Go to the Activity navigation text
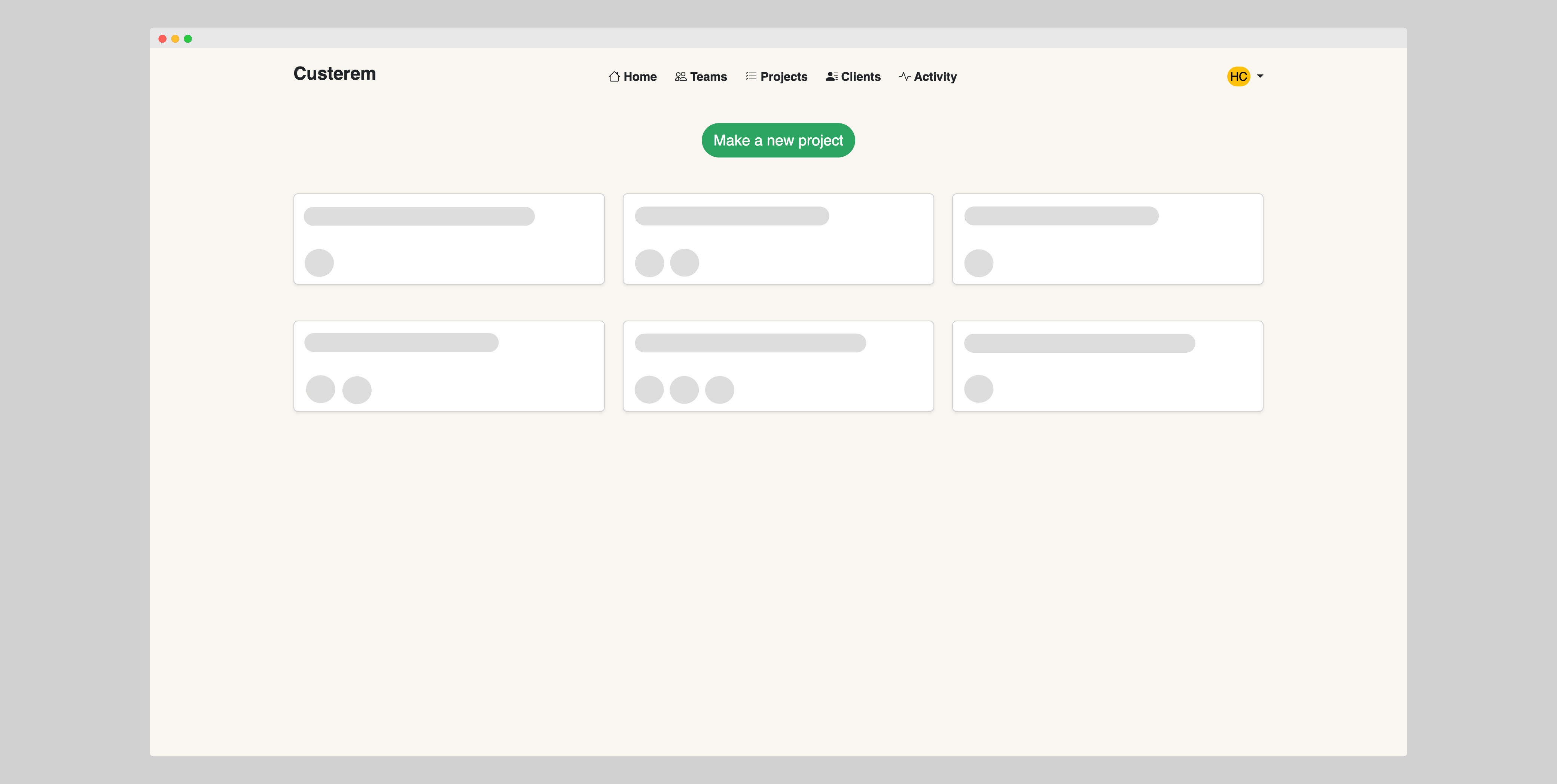Screen dimensions: 1557x784 pyautogui.click(x=935, y=77)
